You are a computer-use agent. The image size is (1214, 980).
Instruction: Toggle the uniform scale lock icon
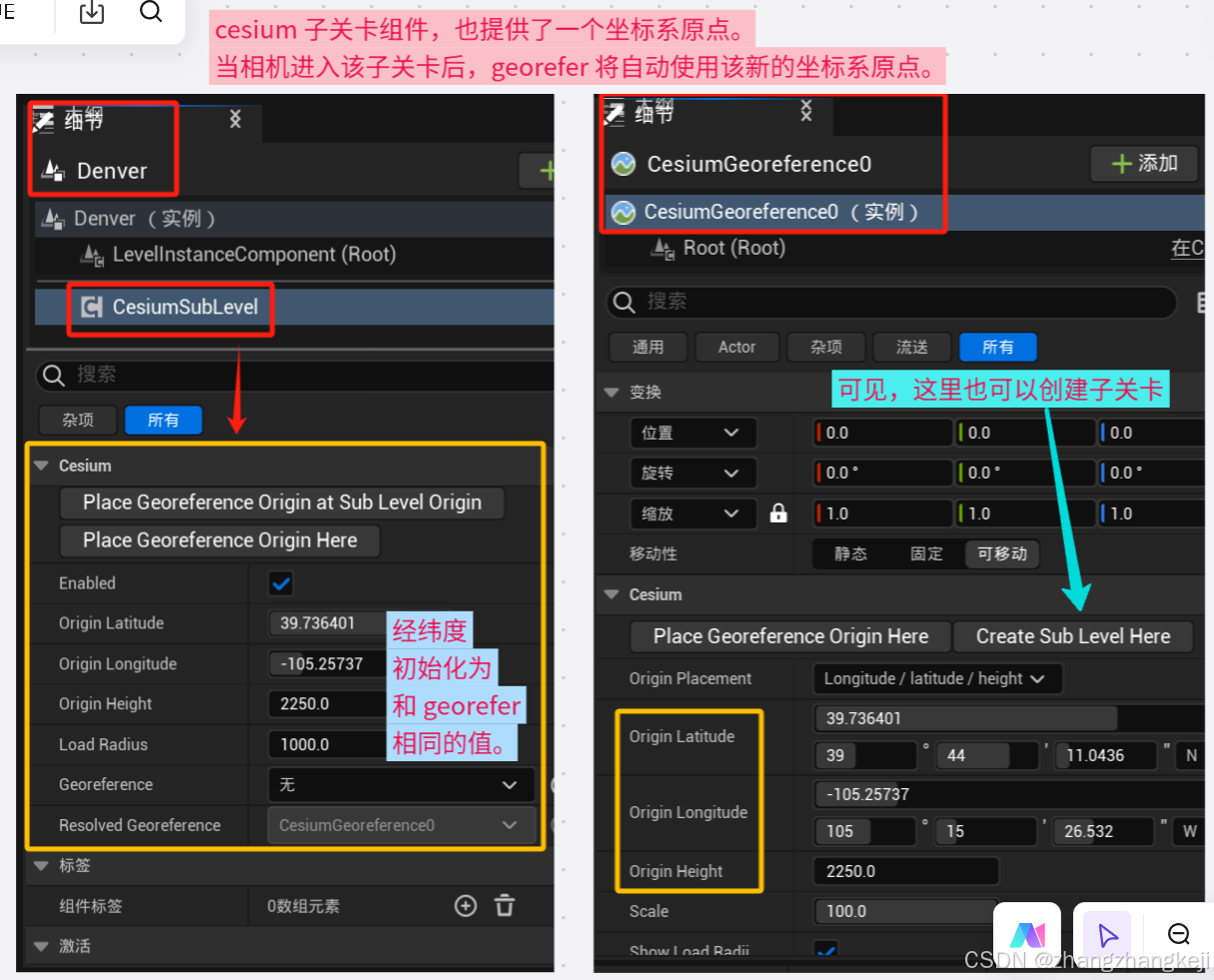point(777,512)
